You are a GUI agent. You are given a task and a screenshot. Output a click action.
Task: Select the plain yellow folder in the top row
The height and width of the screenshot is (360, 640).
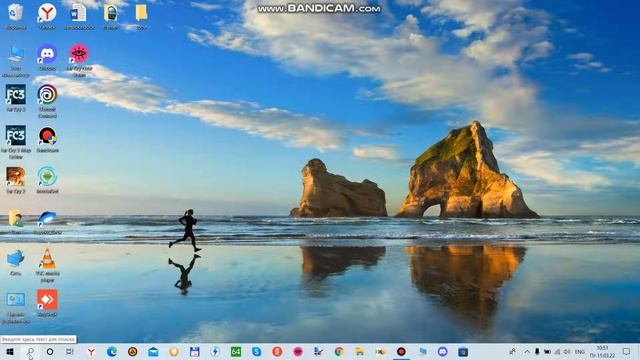pos(141,13)
